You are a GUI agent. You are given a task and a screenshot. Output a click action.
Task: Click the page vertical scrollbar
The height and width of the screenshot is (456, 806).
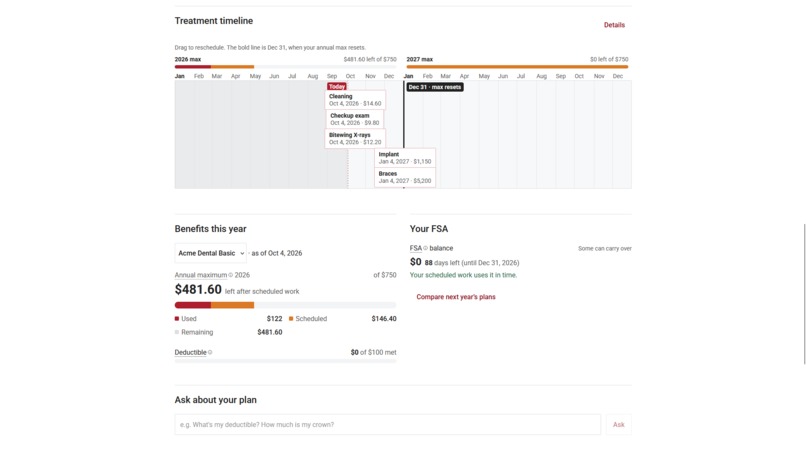click(x=804, y=294)
